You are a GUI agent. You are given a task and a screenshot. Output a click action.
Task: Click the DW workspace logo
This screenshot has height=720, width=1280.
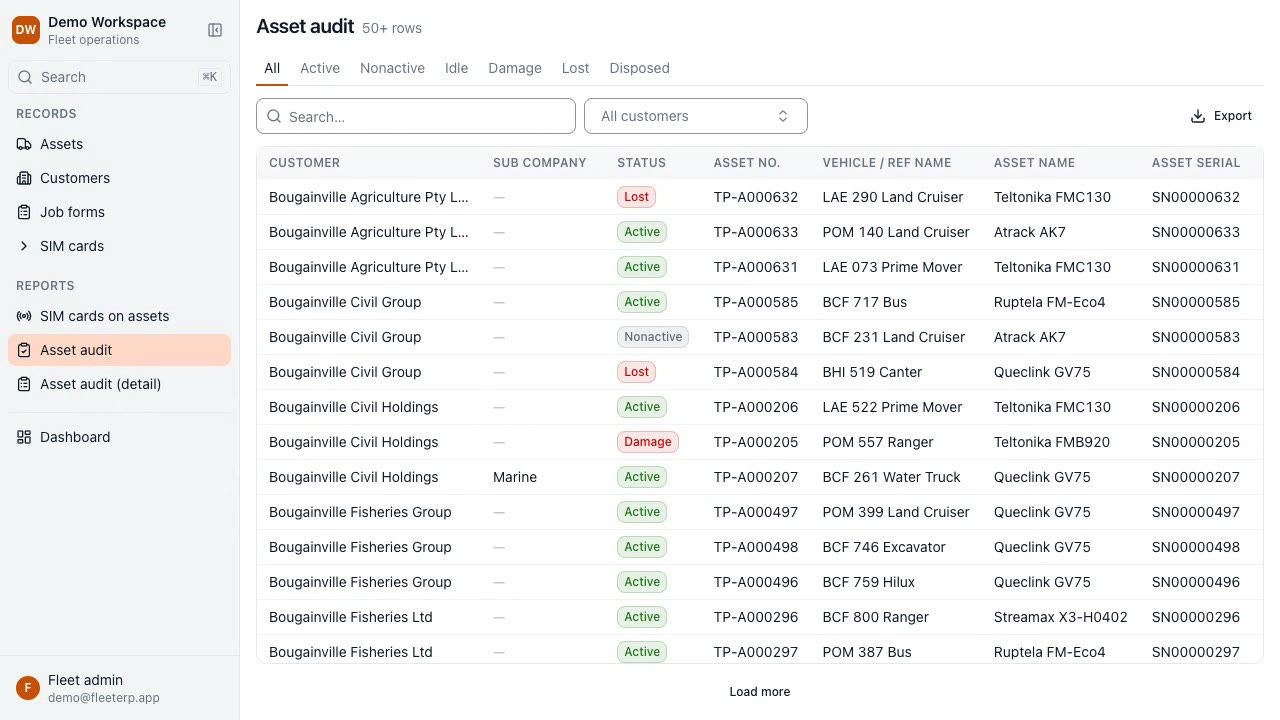coord(26,30)
